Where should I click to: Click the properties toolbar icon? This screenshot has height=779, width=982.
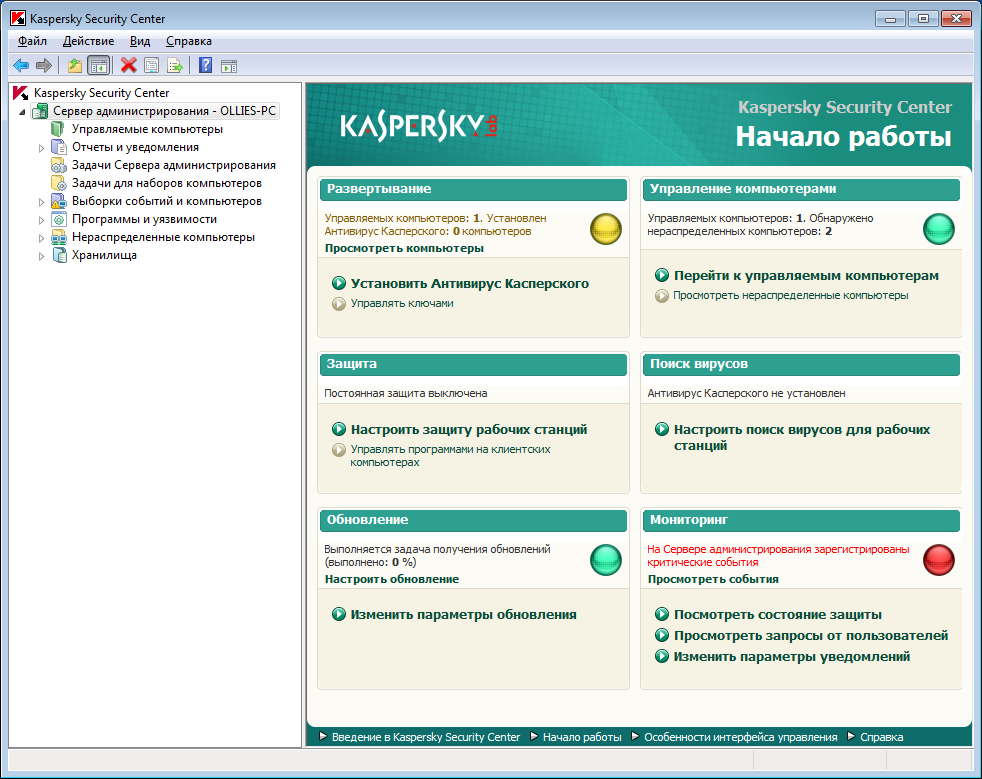[151, 65]
